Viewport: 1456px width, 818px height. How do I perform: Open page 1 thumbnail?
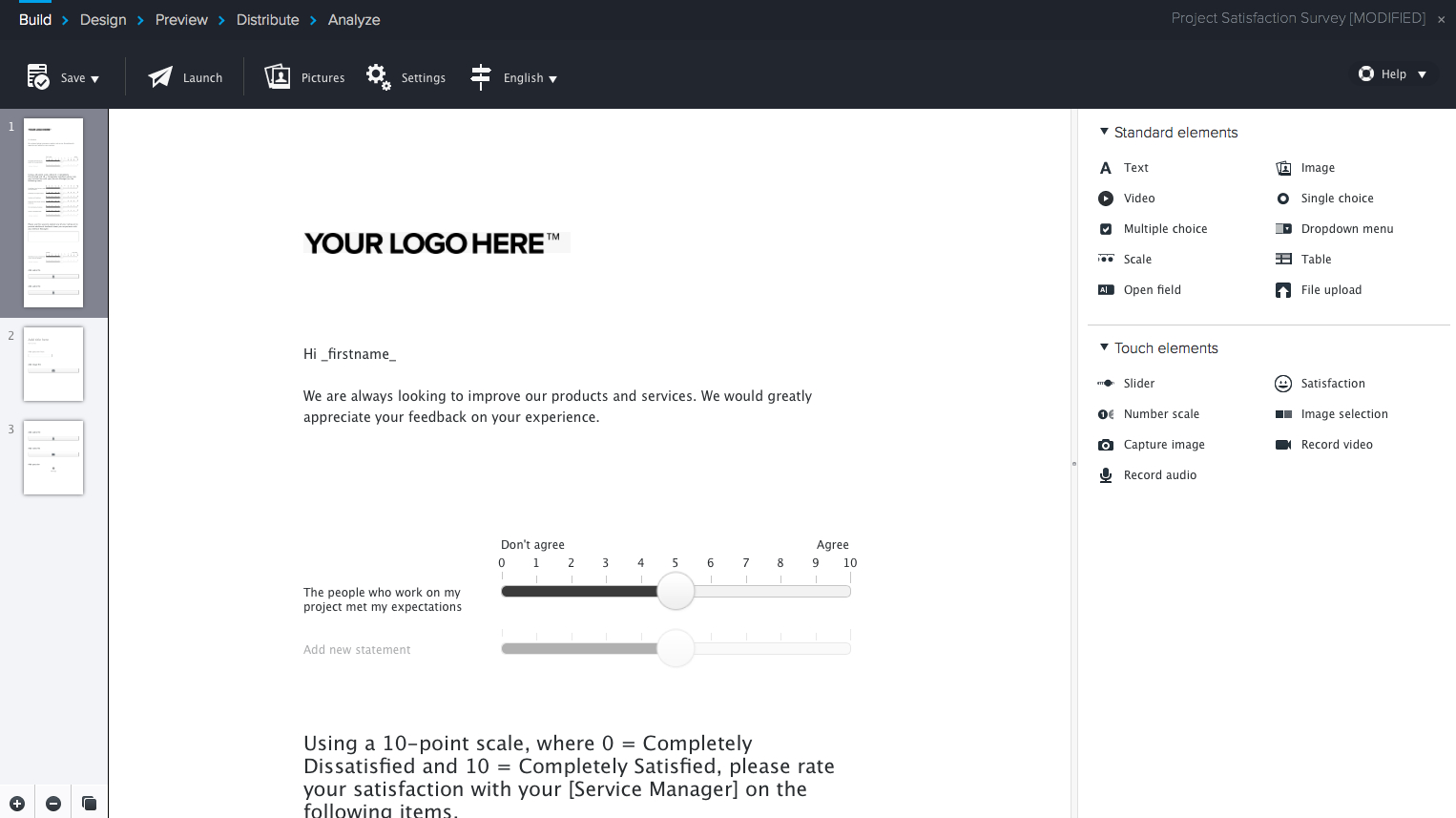tap(53, 213)
